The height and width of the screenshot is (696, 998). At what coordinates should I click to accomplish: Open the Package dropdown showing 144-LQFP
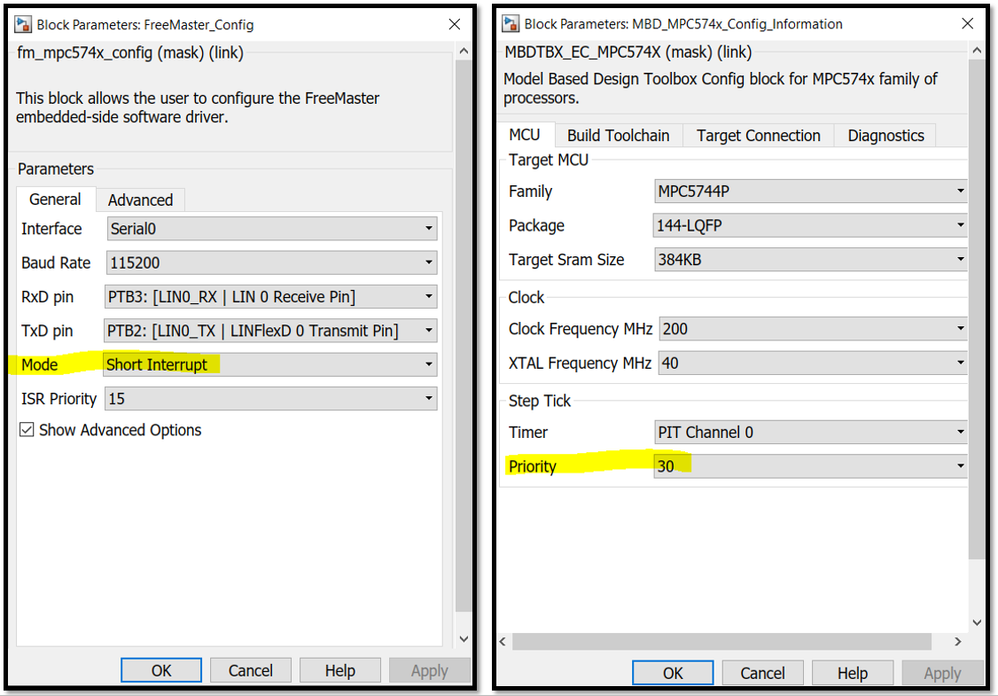click(810, 225)
